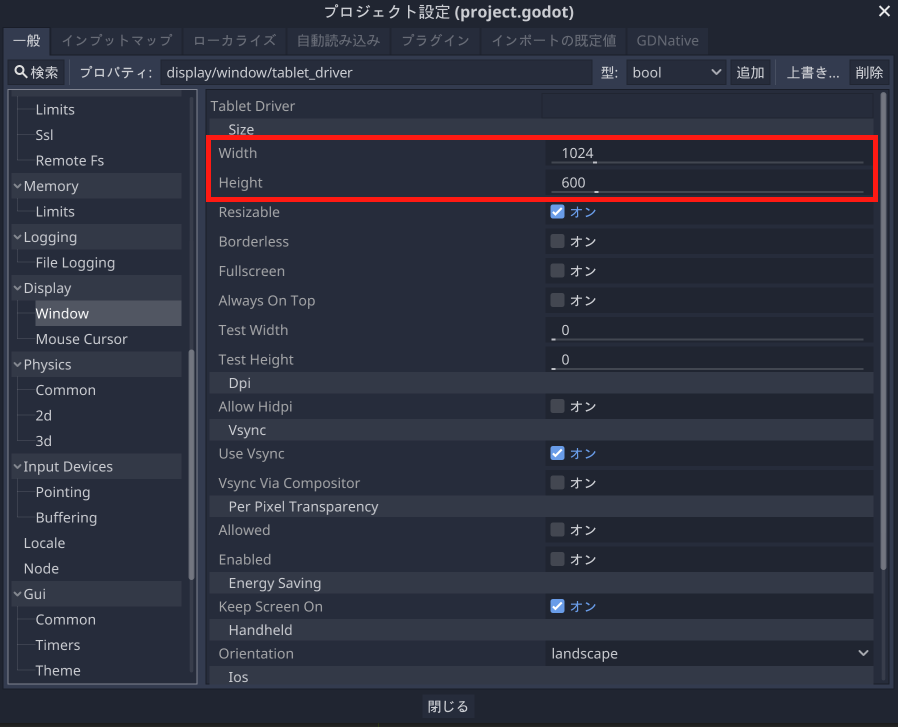Open the type bool dropdown
Image resolution: width=898 pixels, height=727 pixels.
point(677,73)
